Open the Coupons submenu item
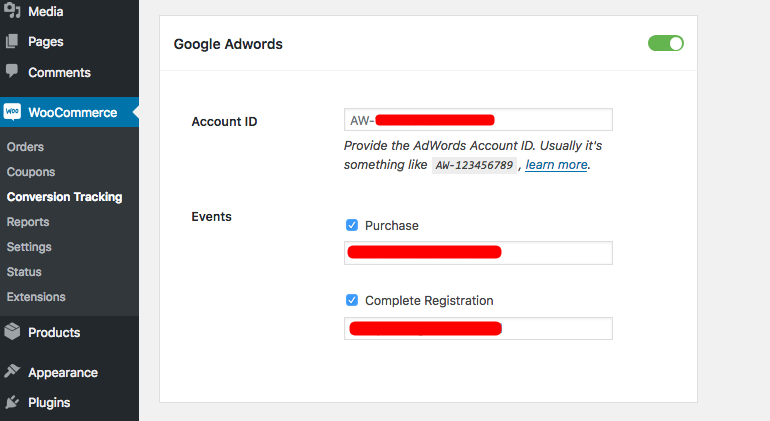This screenshot has width=770, height=421. (30, 172)
